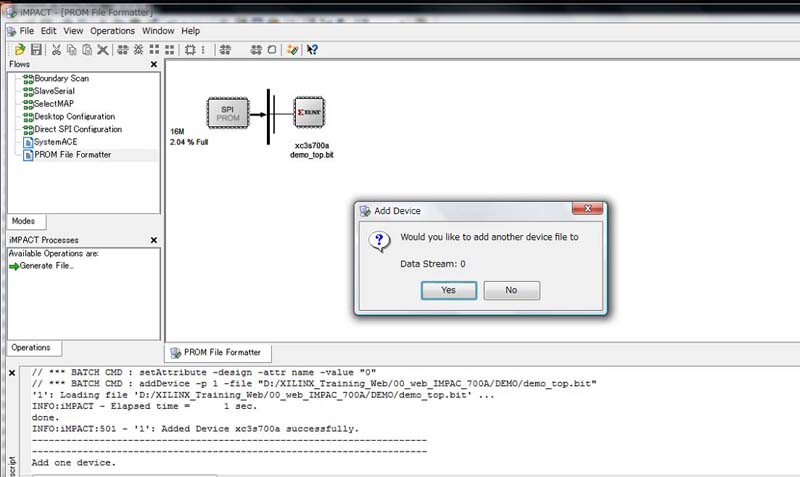
Task: Click the single chip outline toolbar icon
Action: [x=190, y=49]
